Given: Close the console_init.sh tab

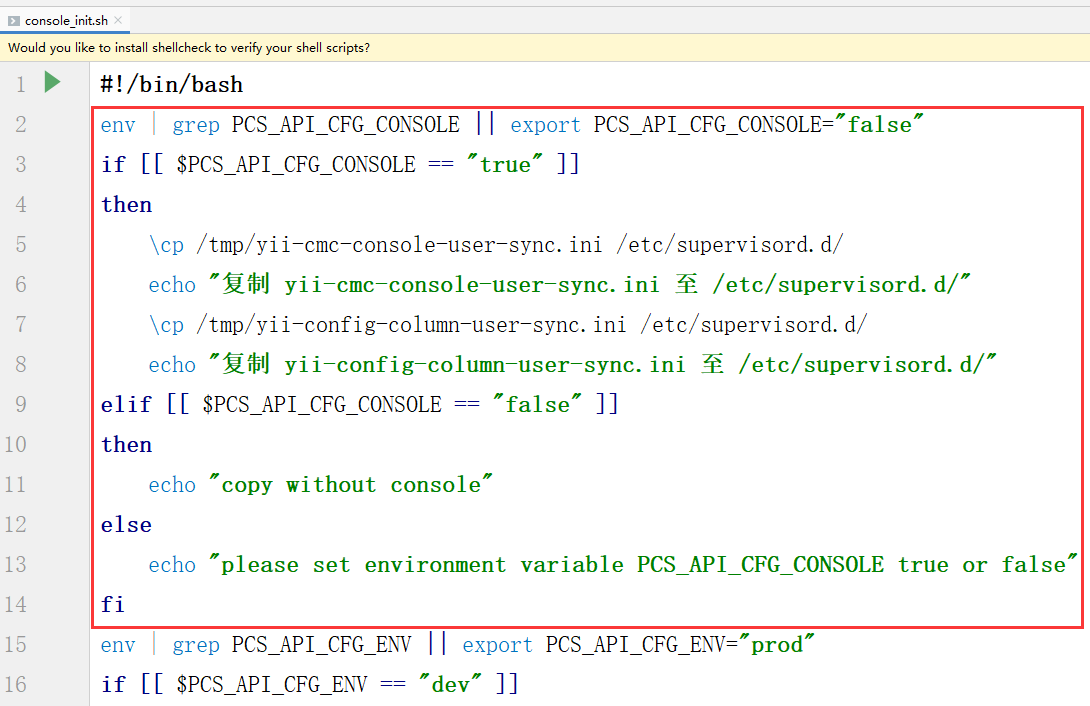Looking at the screenshot, I should click(x=118, y=20).
